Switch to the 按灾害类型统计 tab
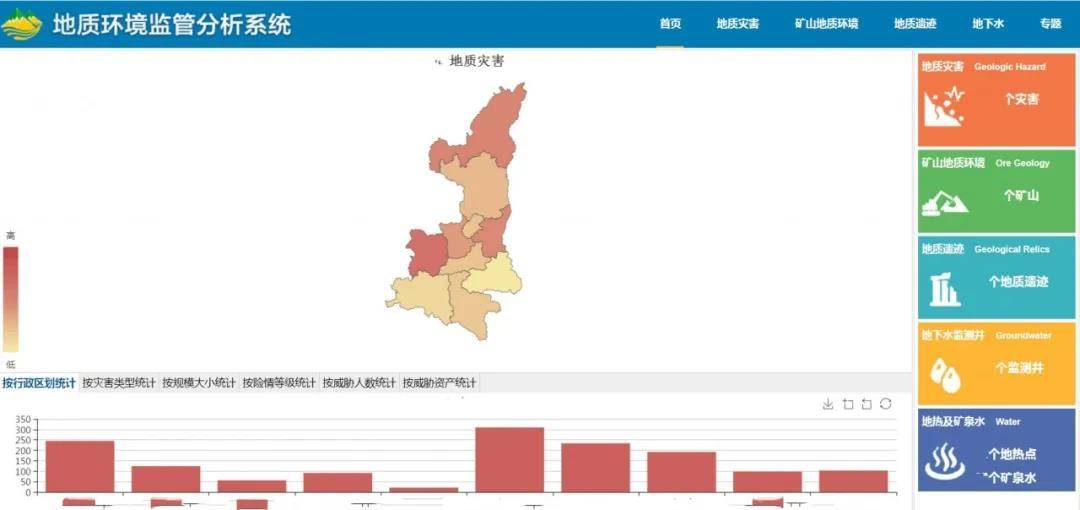Image resolution: width=1080 pixels, height=510 pixels. [x=119, y=383]
